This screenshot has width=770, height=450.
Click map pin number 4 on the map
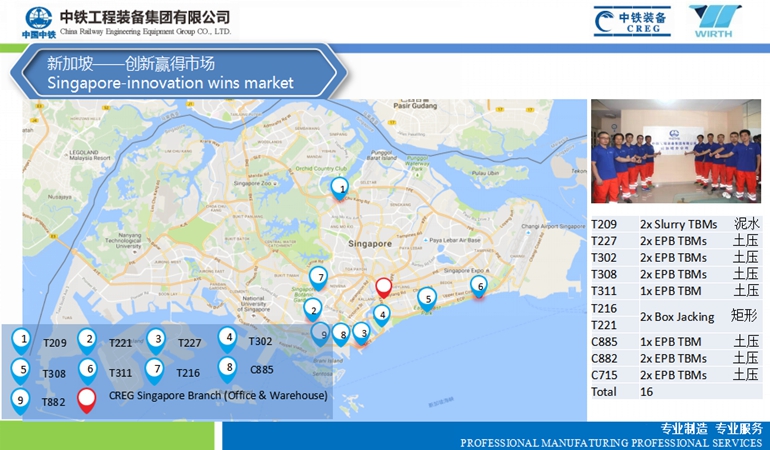point(382,316)
